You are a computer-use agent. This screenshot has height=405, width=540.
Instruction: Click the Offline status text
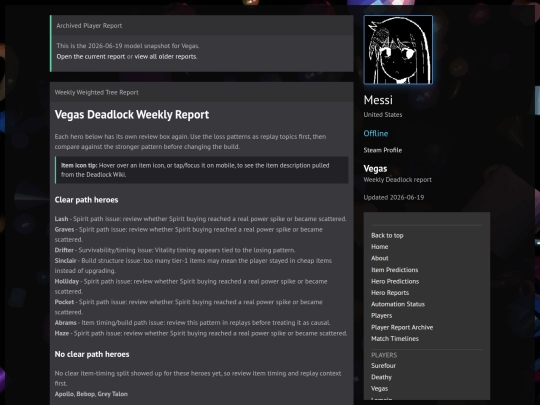pos(376,134)
